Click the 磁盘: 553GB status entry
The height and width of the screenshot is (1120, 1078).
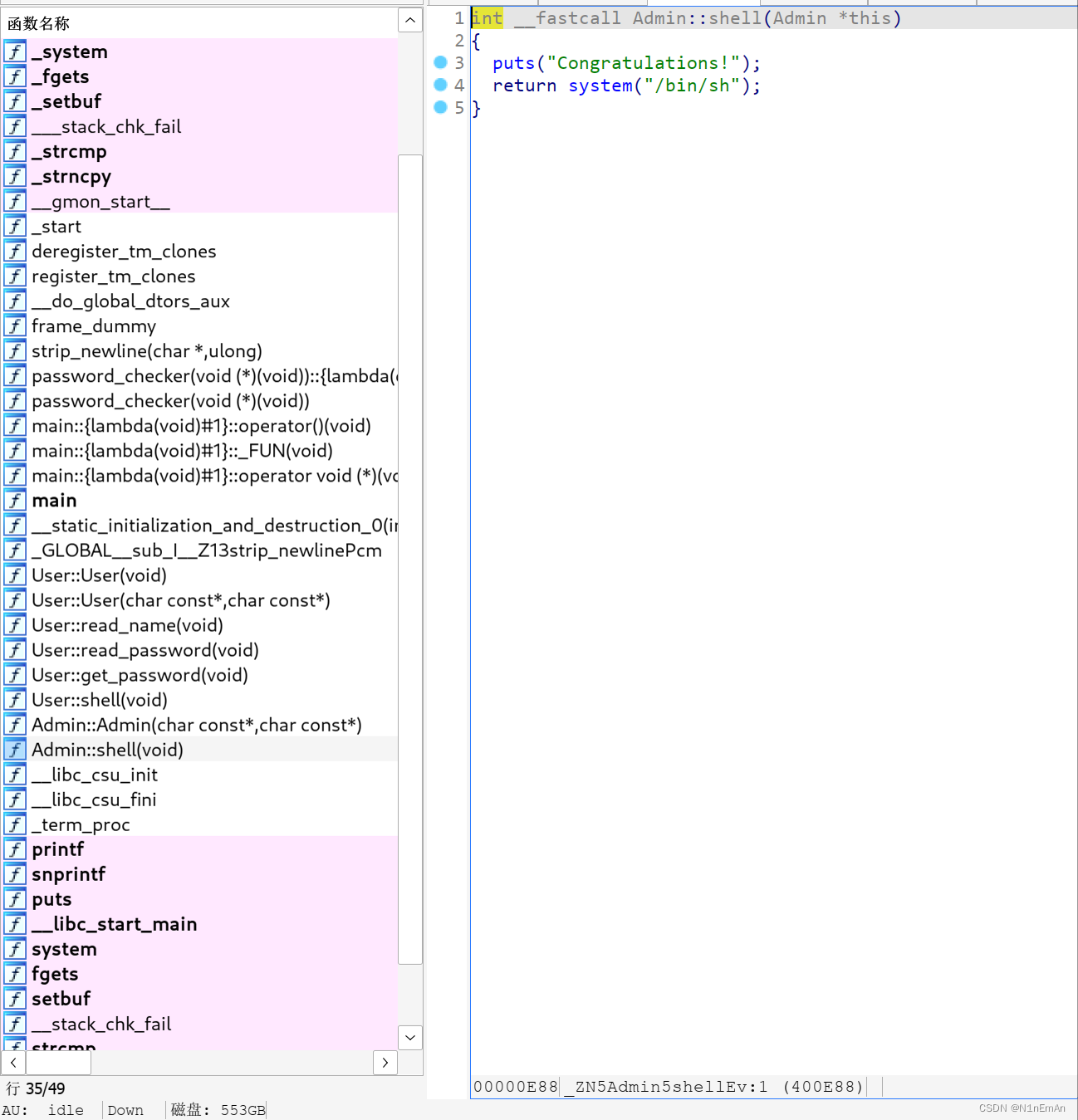point(218,1110)
